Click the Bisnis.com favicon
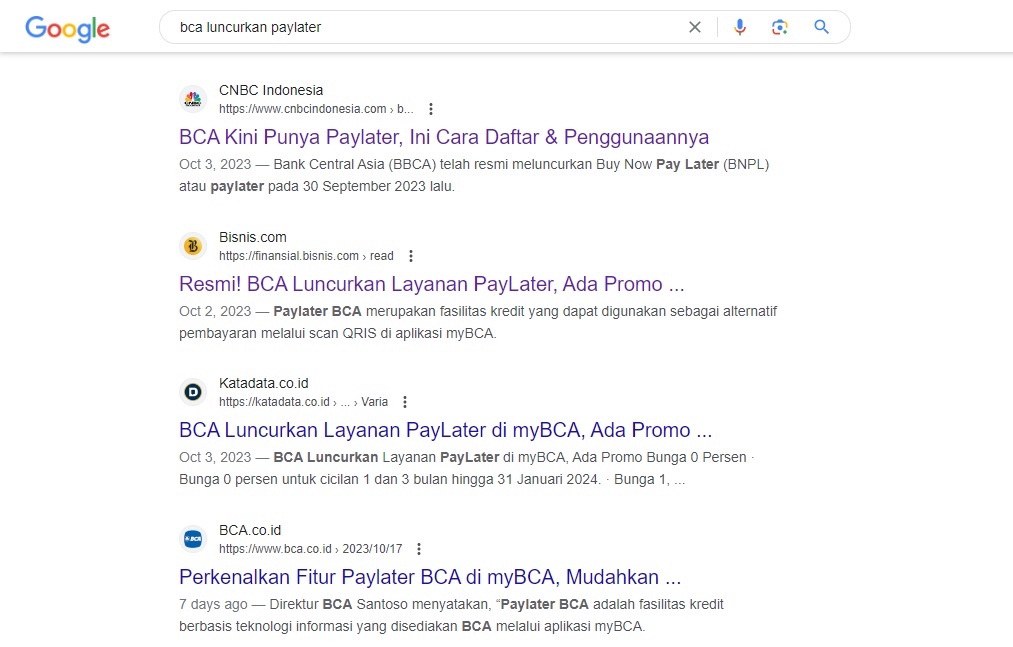The image size is (1013, 647). (193, 246)
